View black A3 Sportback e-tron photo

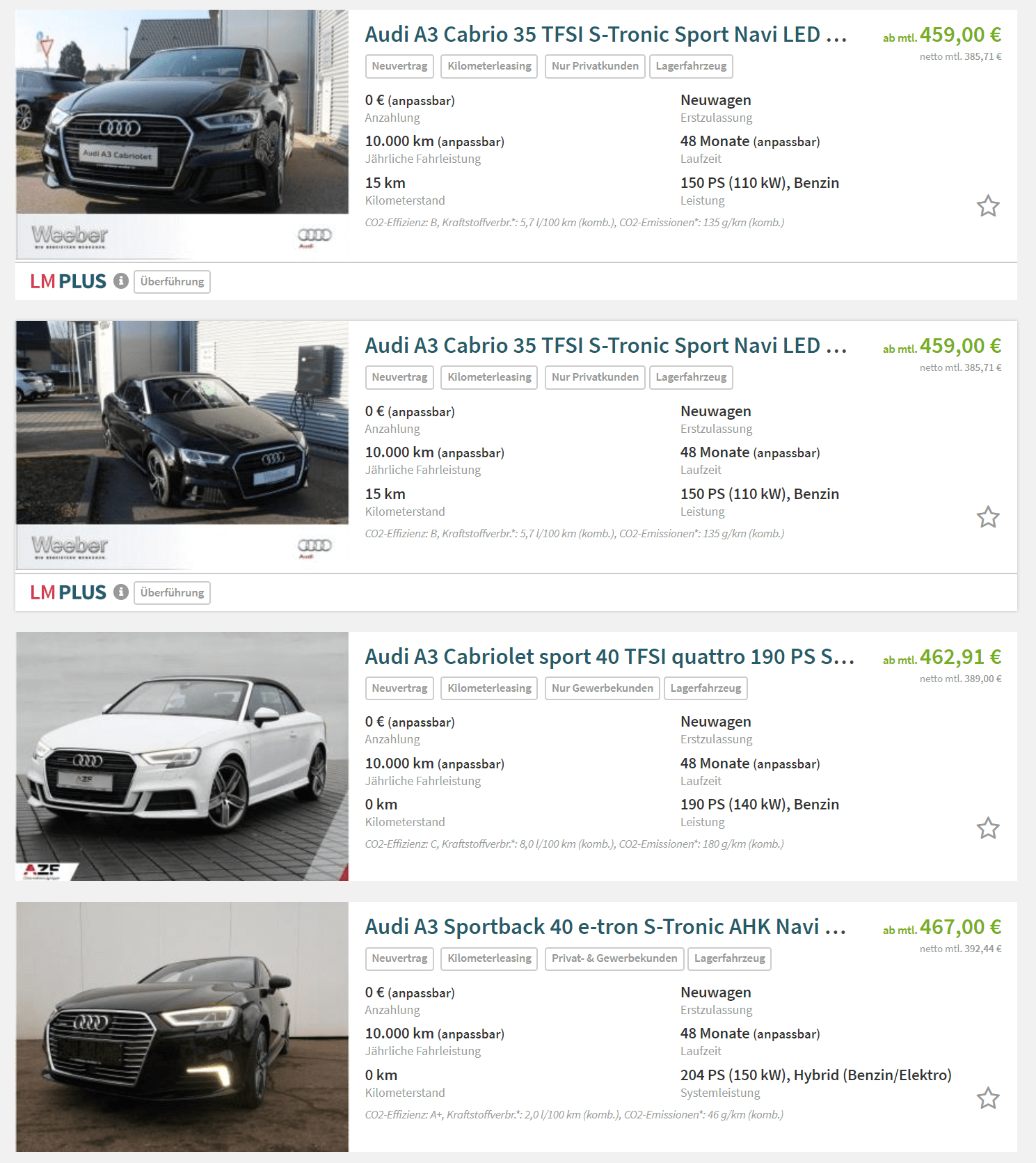click(x=182, y=1027)
